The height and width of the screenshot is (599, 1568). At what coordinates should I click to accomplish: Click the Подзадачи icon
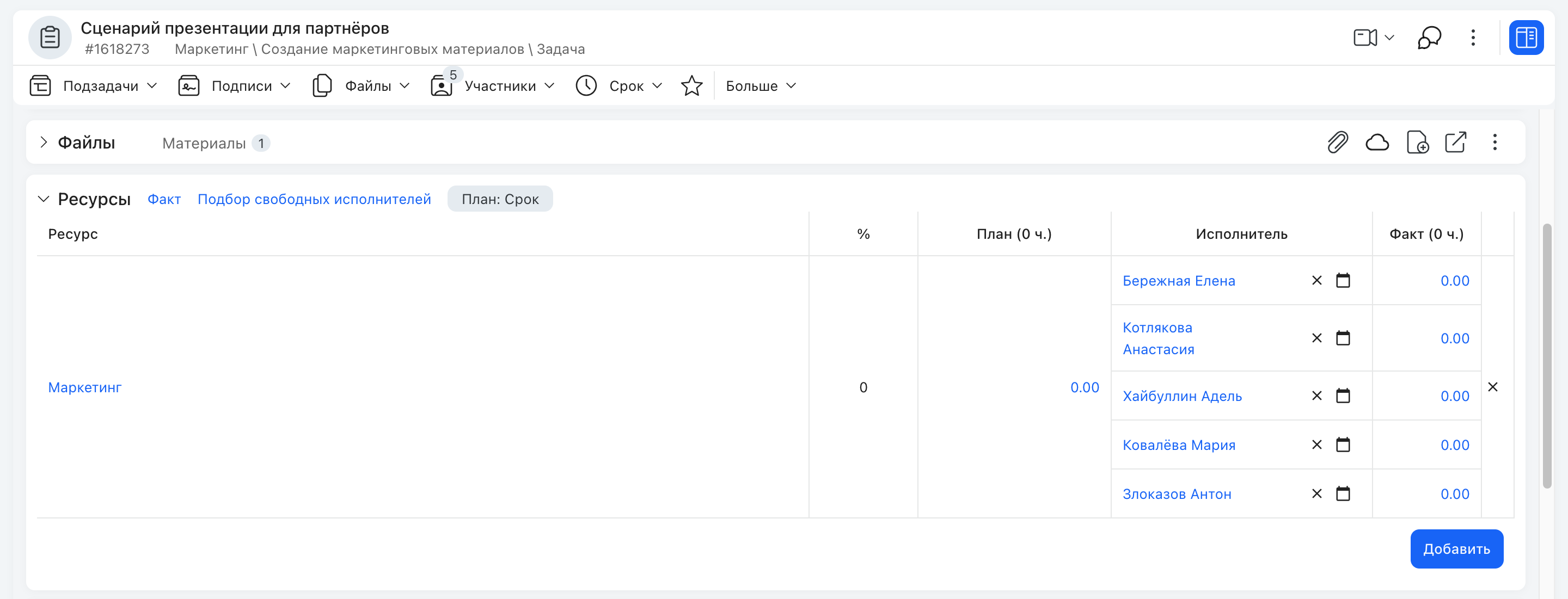click(40, 86)
